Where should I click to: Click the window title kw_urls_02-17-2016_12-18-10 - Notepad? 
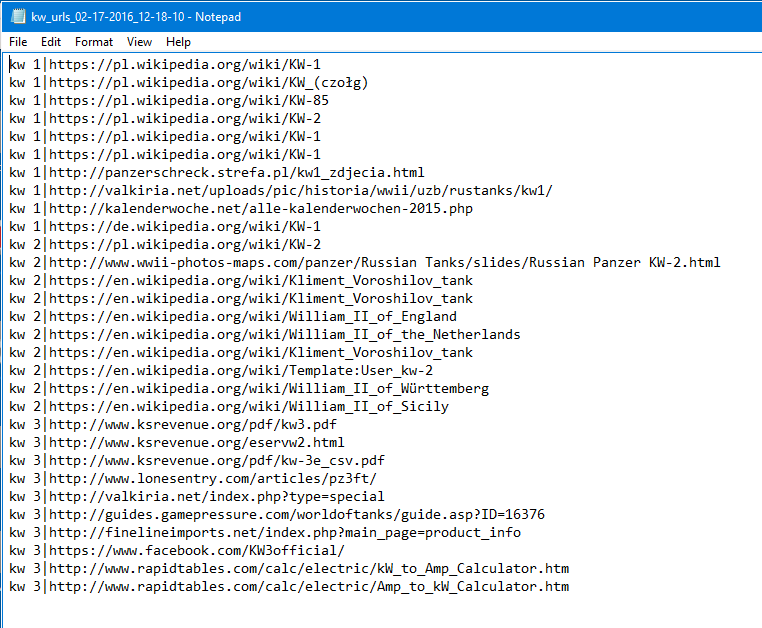point(136,17)
